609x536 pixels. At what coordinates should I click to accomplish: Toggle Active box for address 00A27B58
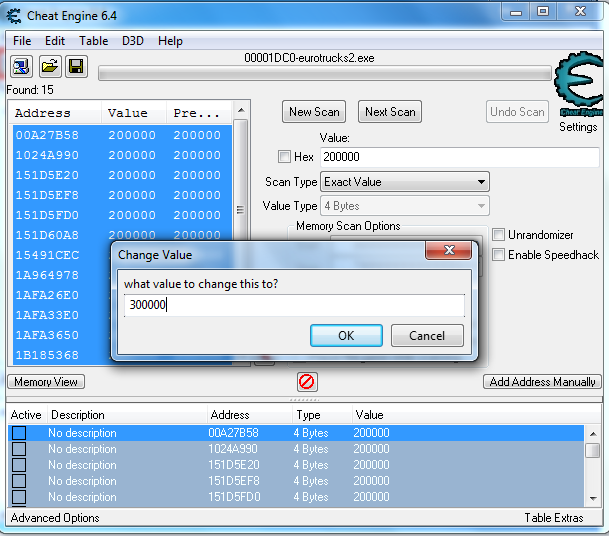point(19,433)
